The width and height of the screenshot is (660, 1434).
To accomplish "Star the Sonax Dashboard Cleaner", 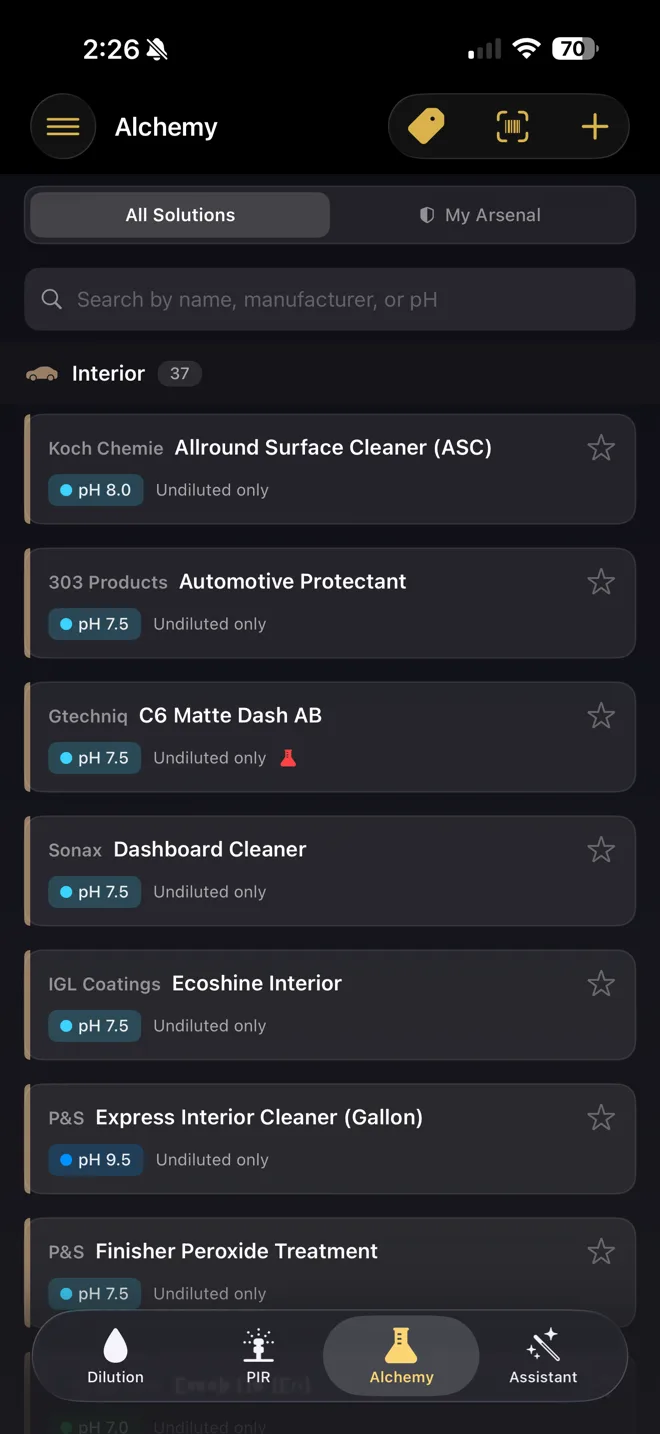I will coord(601,849).
